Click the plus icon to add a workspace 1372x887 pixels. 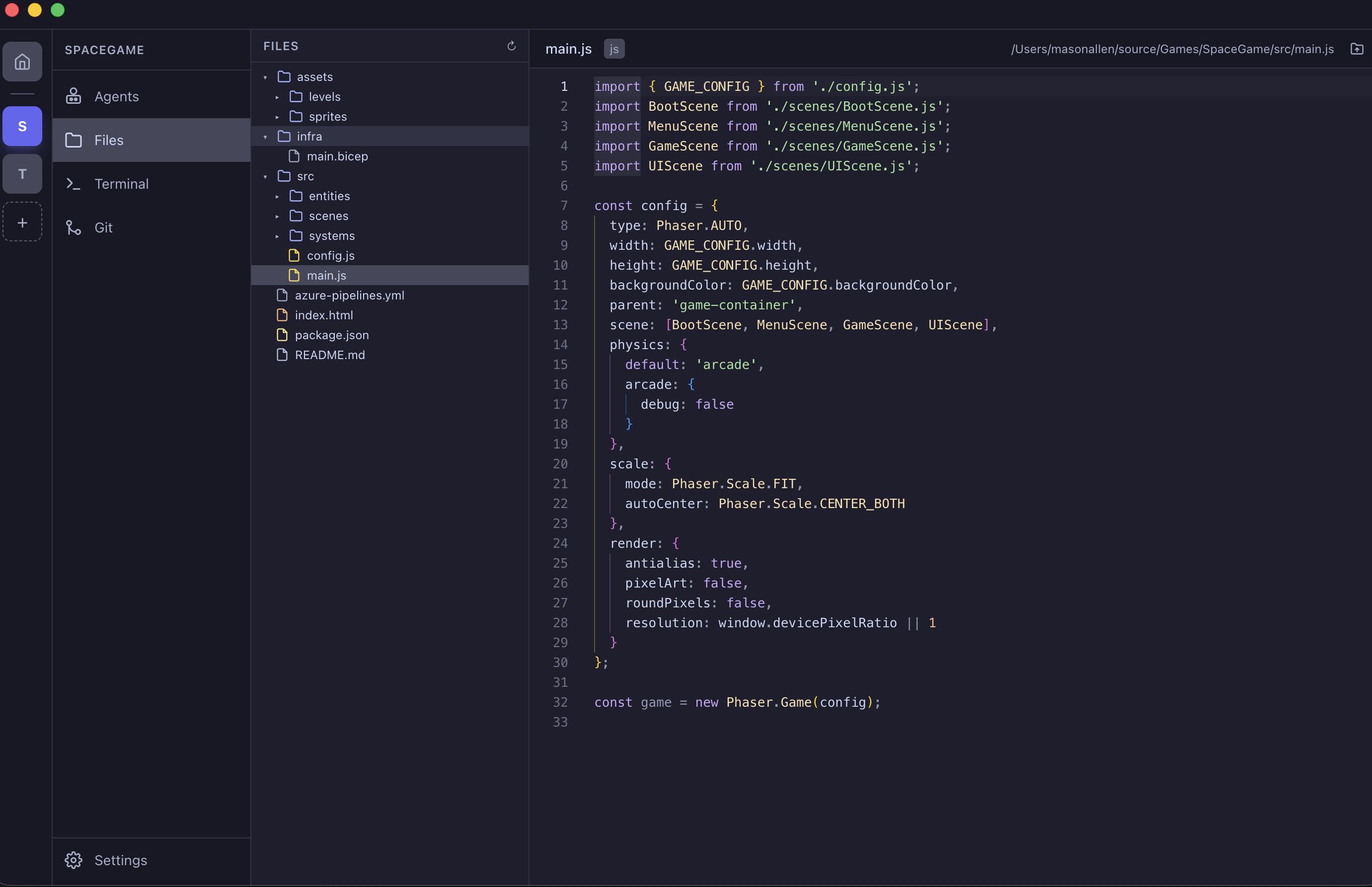pos(22,222)
